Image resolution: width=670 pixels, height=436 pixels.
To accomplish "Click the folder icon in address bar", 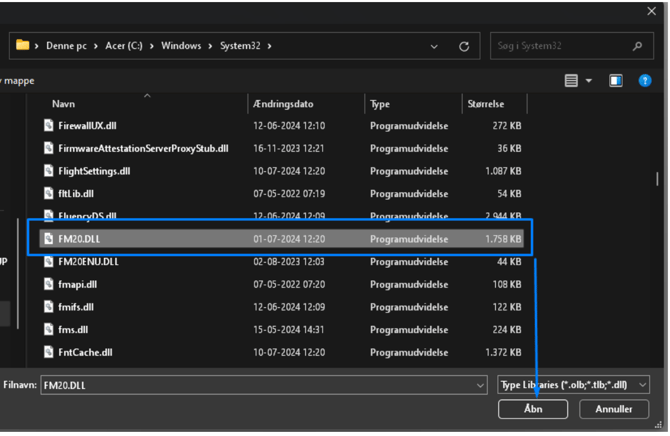I will [x=22, y=46].
